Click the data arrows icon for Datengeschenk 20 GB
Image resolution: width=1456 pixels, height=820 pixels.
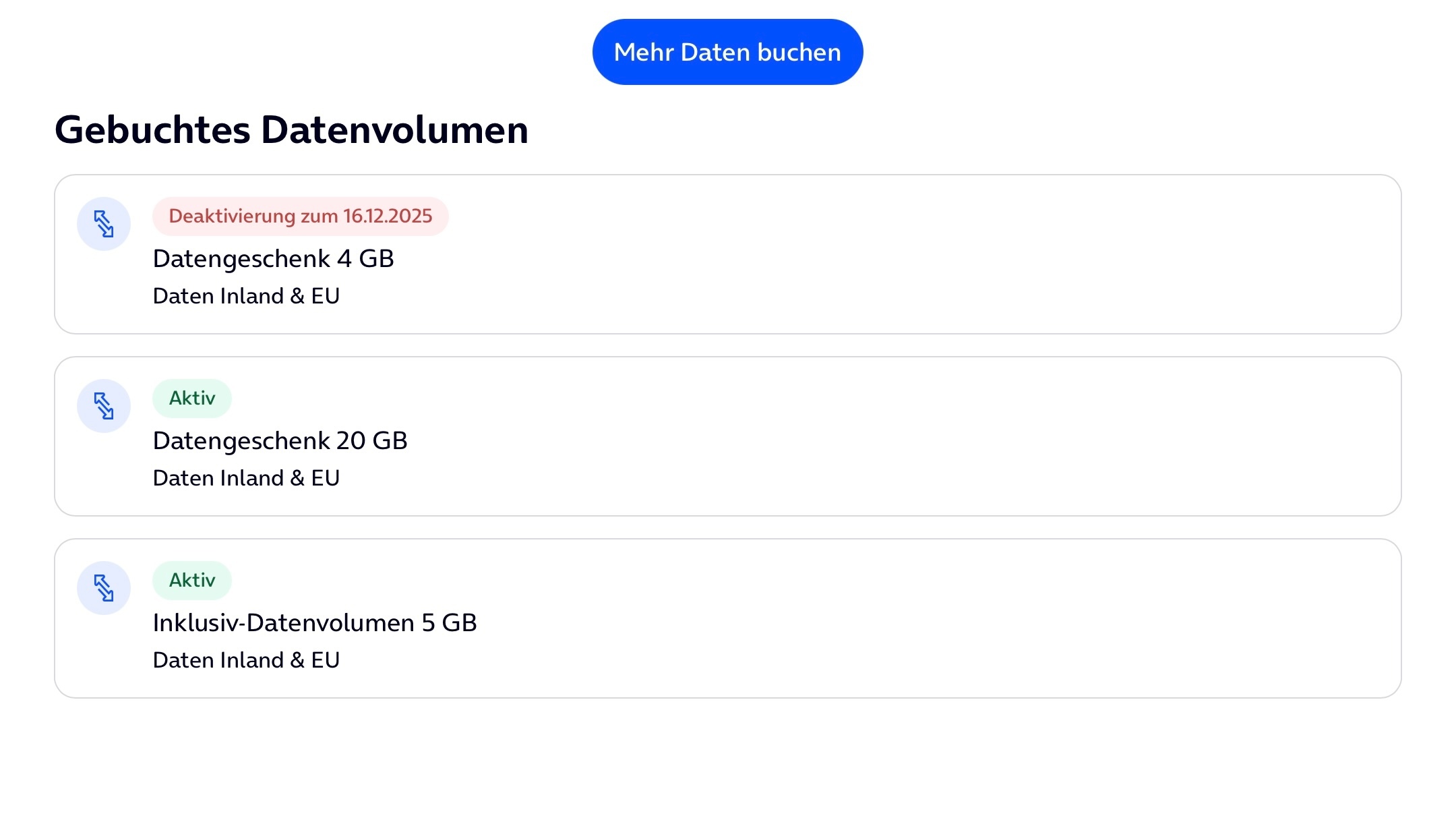point(104,406)
